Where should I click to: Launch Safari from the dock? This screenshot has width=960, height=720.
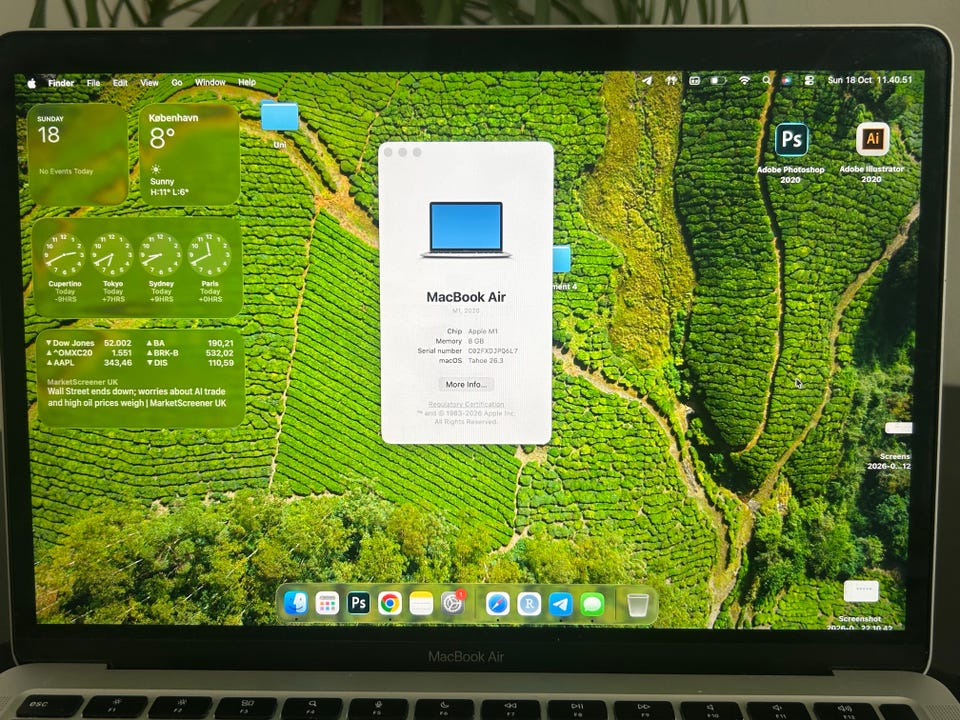pos(498,604)
